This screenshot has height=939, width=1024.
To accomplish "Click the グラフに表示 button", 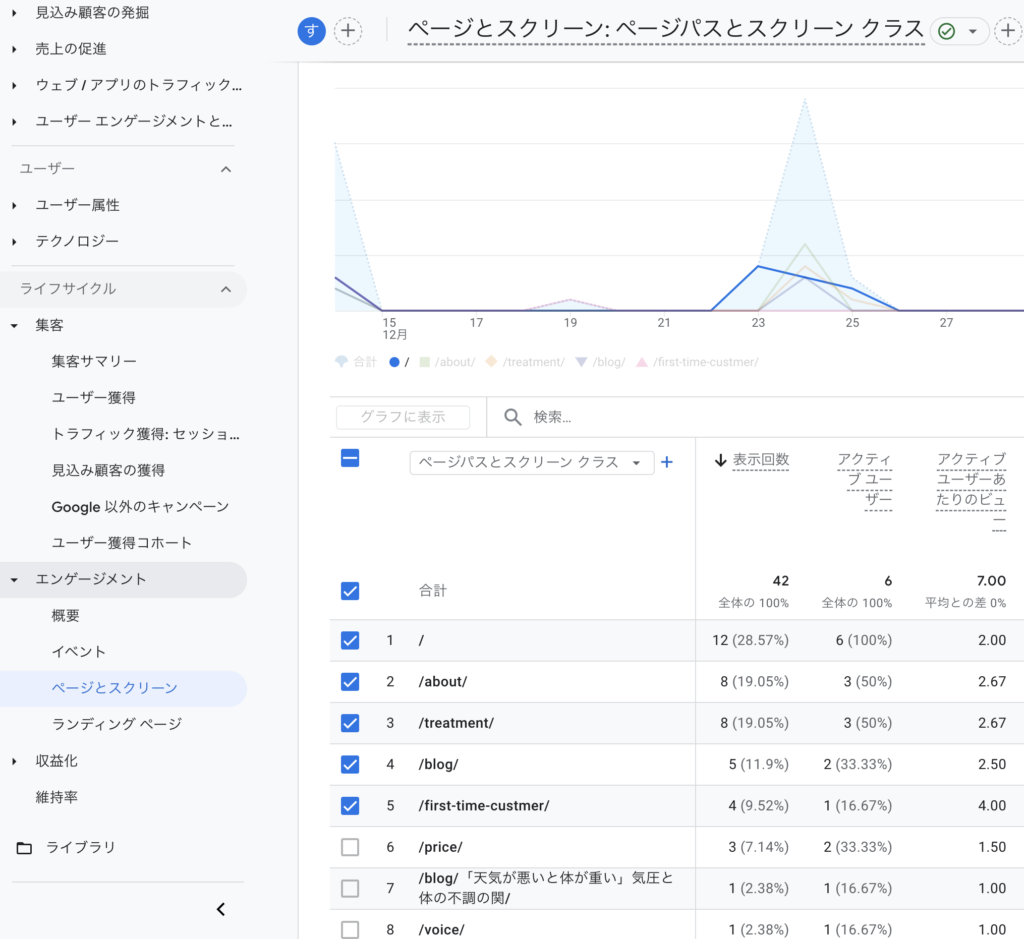I will (x=402, y=417).
